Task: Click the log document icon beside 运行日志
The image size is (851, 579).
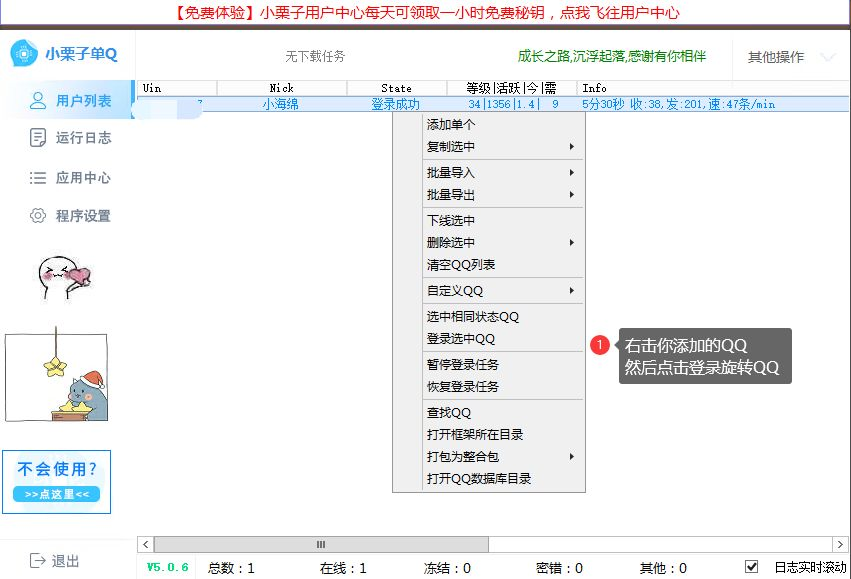Action: pos(37,138)
